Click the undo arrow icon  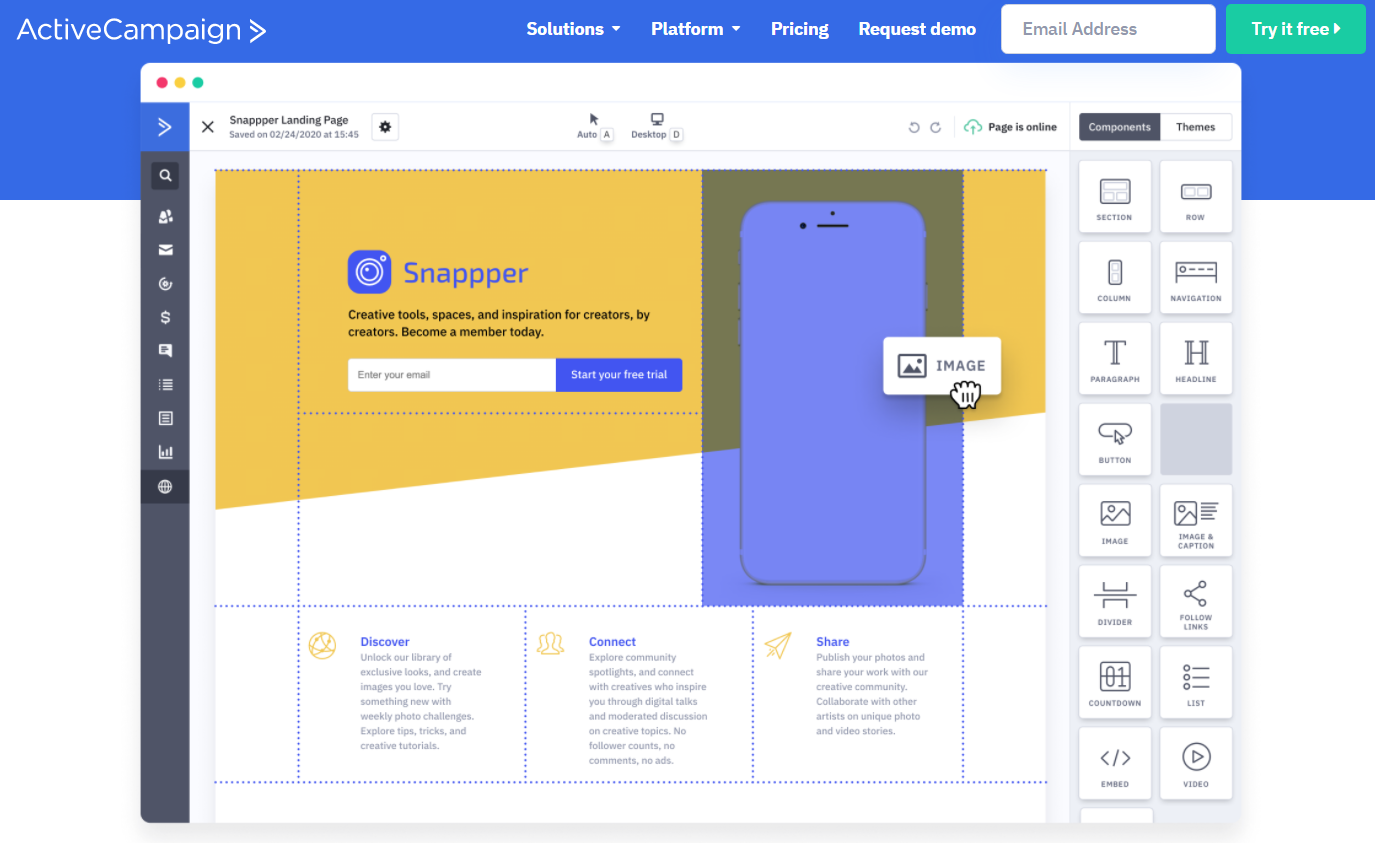point(913,127)
